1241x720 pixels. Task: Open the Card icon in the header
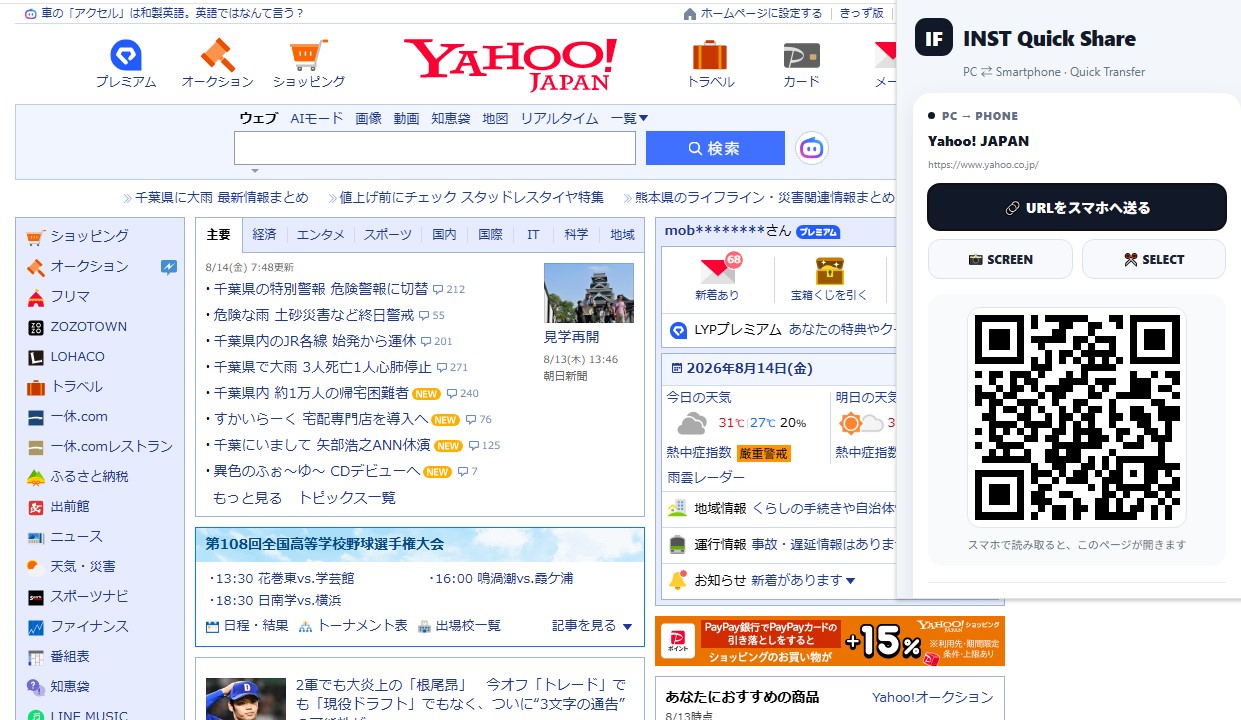801,56
